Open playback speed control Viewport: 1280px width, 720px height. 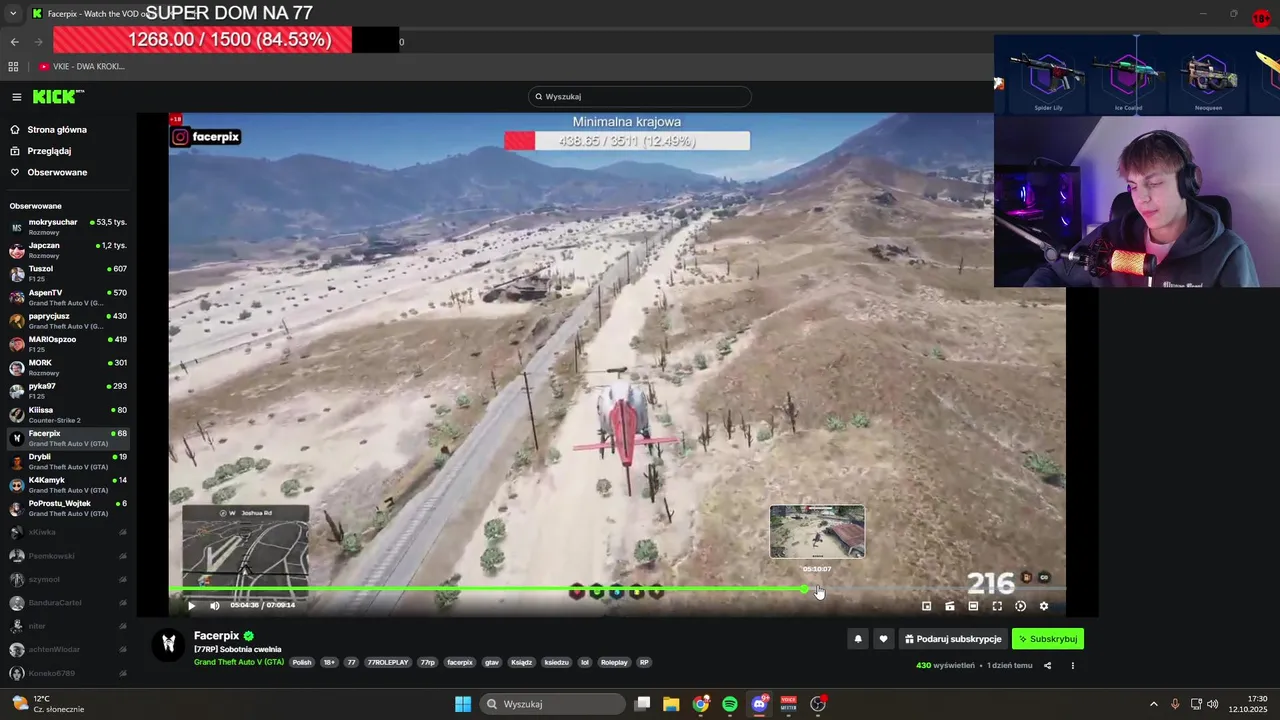1020,606
